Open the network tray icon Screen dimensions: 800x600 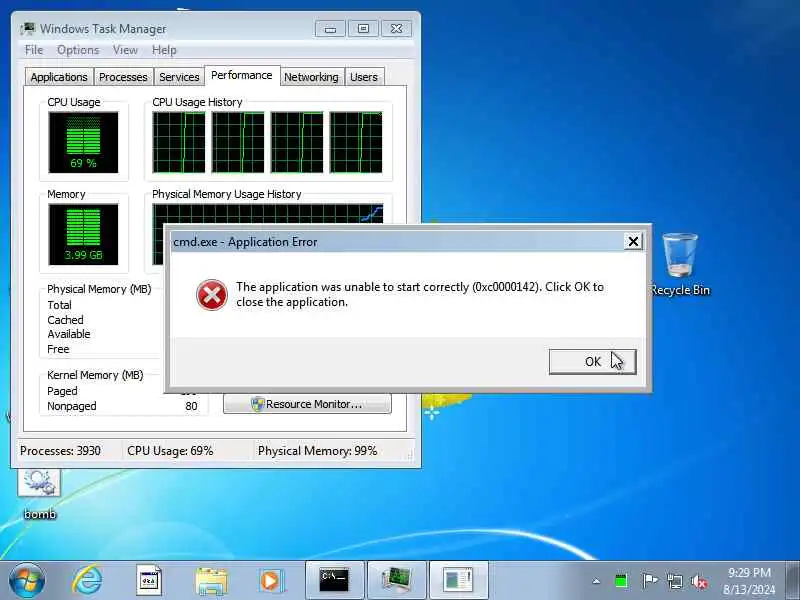point(674,581)
